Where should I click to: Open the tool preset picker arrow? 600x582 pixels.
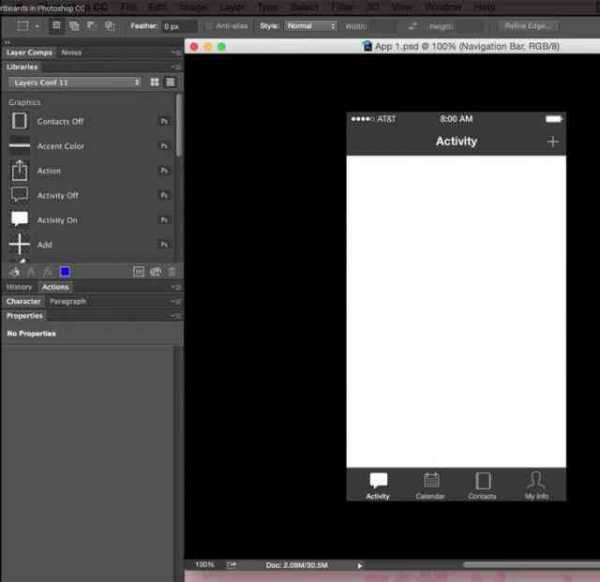pos(37,26)
